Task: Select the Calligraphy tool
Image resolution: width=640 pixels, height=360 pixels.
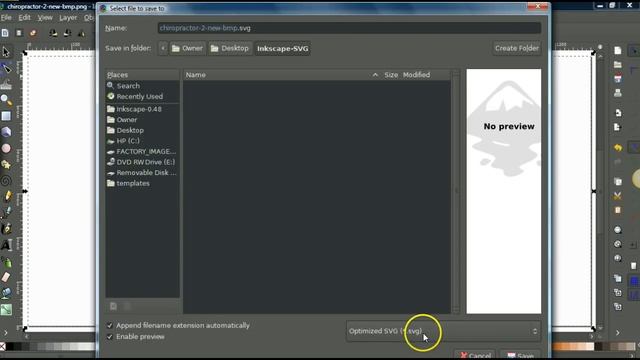Action: point(6,229)
